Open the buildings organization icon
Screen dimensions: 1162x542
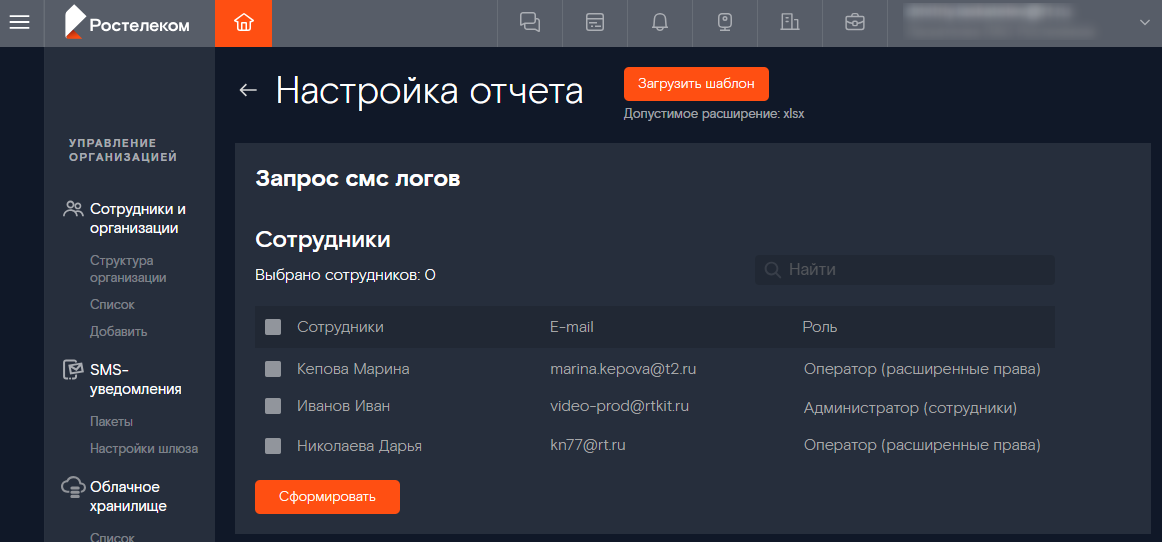[790, 23]
